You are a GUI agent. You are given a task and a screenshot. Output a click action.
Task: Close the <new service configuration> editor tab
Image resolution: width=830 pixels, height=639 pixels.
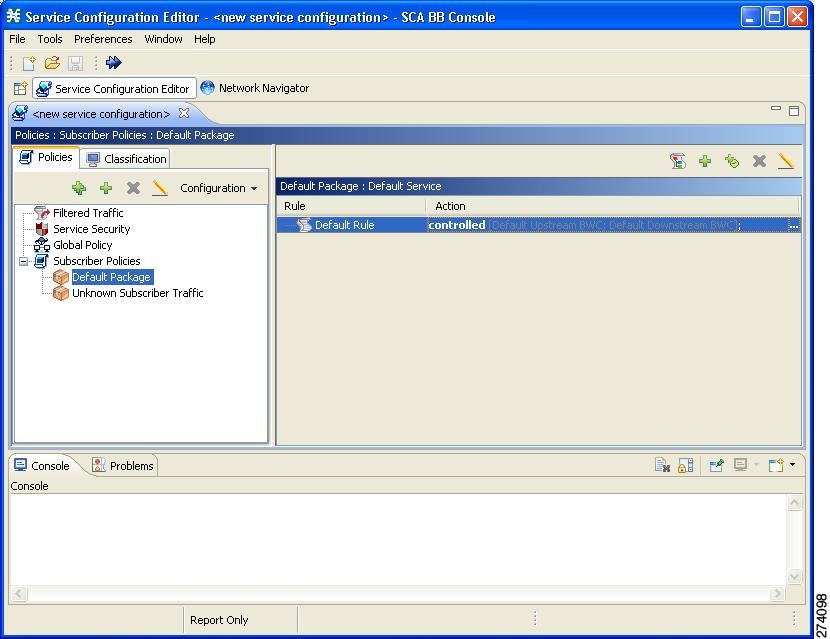point(184,113)
